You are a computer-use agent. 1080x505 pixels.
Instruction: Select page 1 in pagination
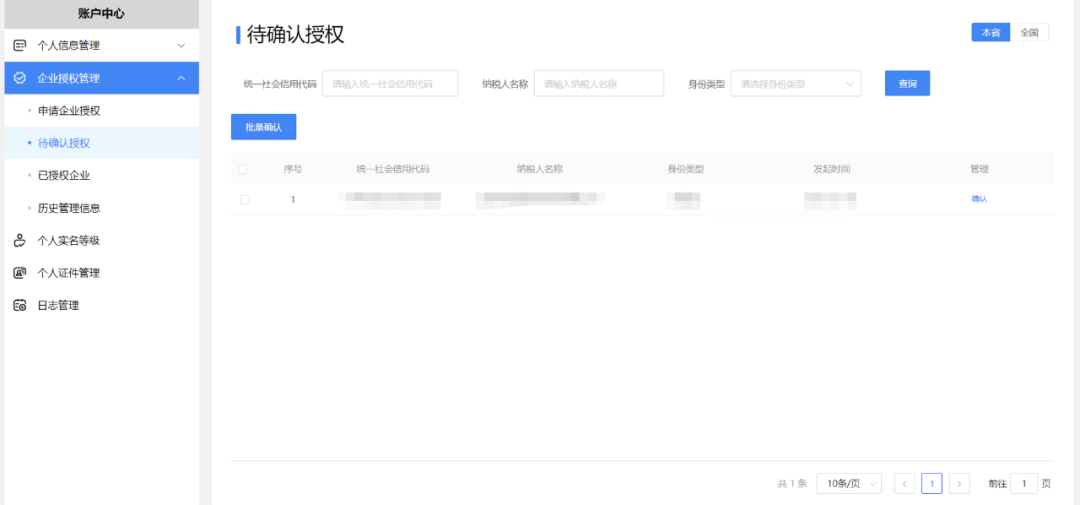pyautogui.click(x=932, y=484)
